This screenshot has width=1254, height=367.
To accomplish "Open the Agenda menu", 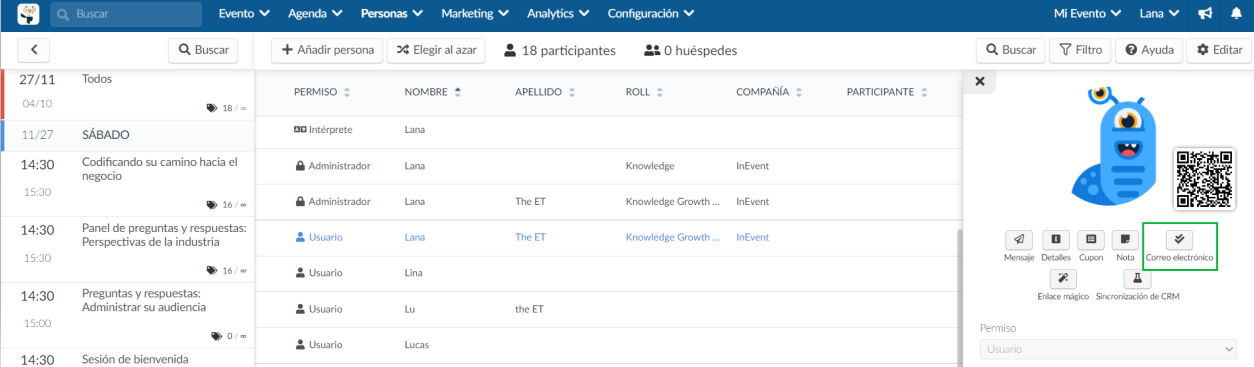I will 315,14.
